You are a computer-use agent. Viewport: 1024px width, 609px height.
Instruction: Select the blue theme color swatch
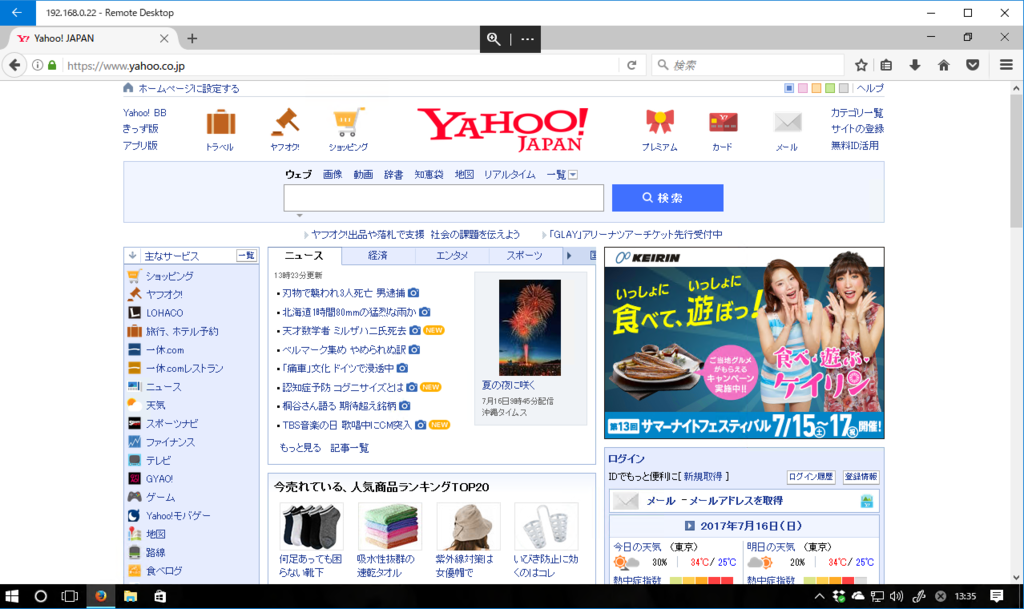(789, 88)
